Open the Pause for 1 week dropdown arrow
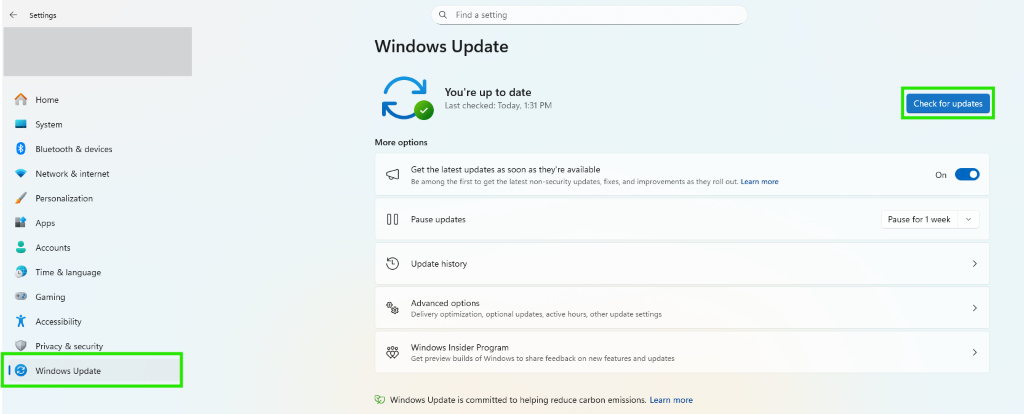Screen dimensions: 1024x414 click(968, 219)
